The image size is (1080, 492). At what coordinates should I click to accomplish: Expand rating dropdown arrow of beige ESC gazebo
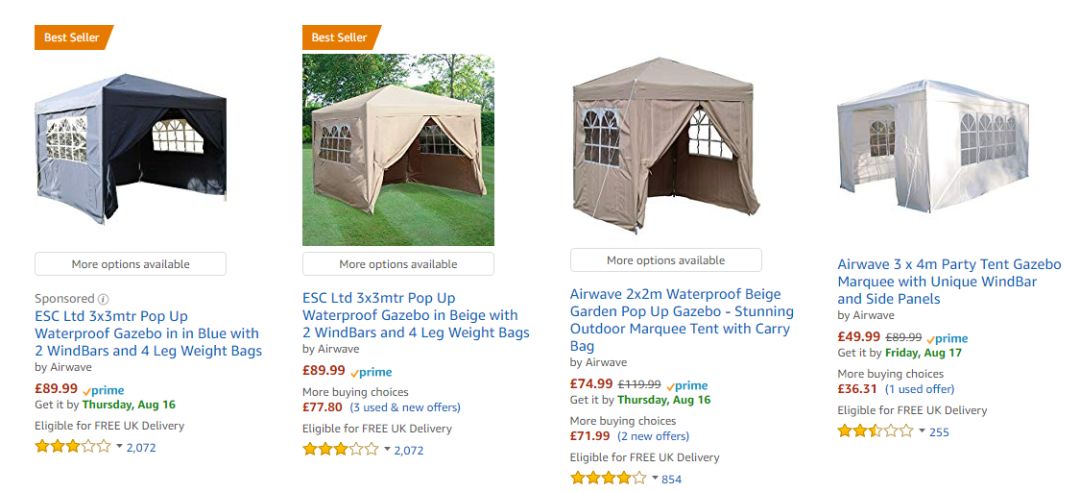[x=387, y=449]
